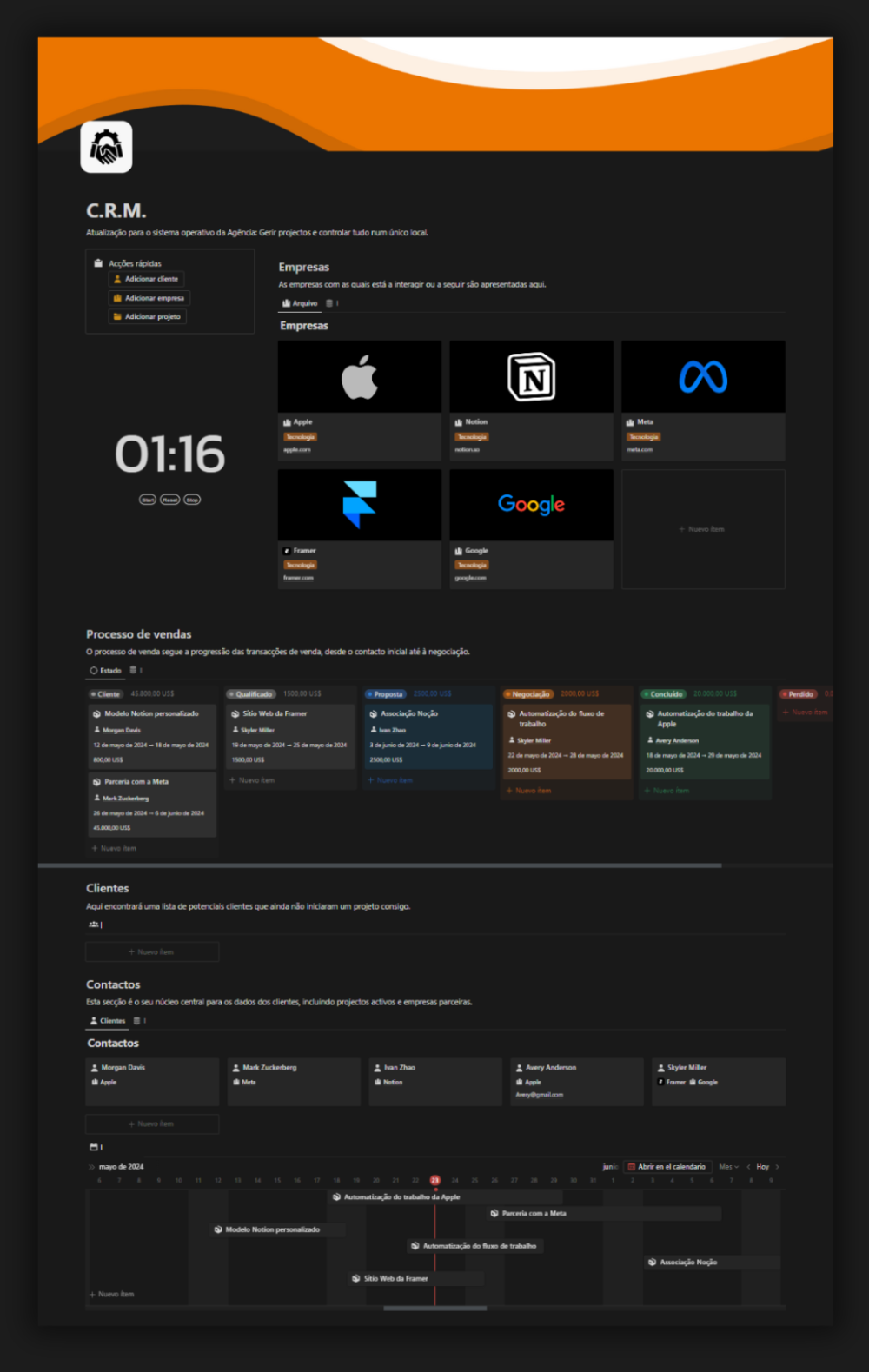Click box icon of Parceria com a Meta card
Screen dimensions: 869x1372
(x=96, y=781)
